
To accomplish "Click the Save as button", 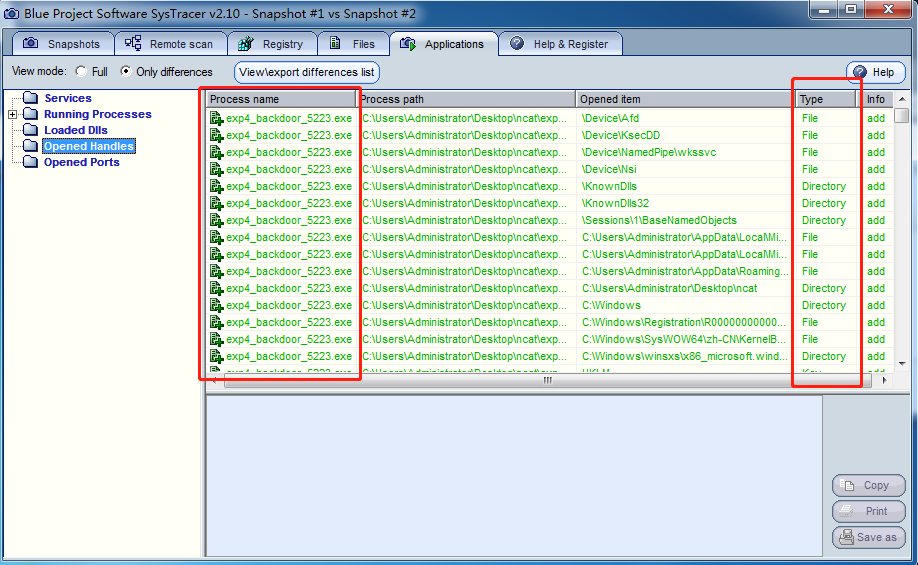I will pyautogui.click(x=869, y=537).
